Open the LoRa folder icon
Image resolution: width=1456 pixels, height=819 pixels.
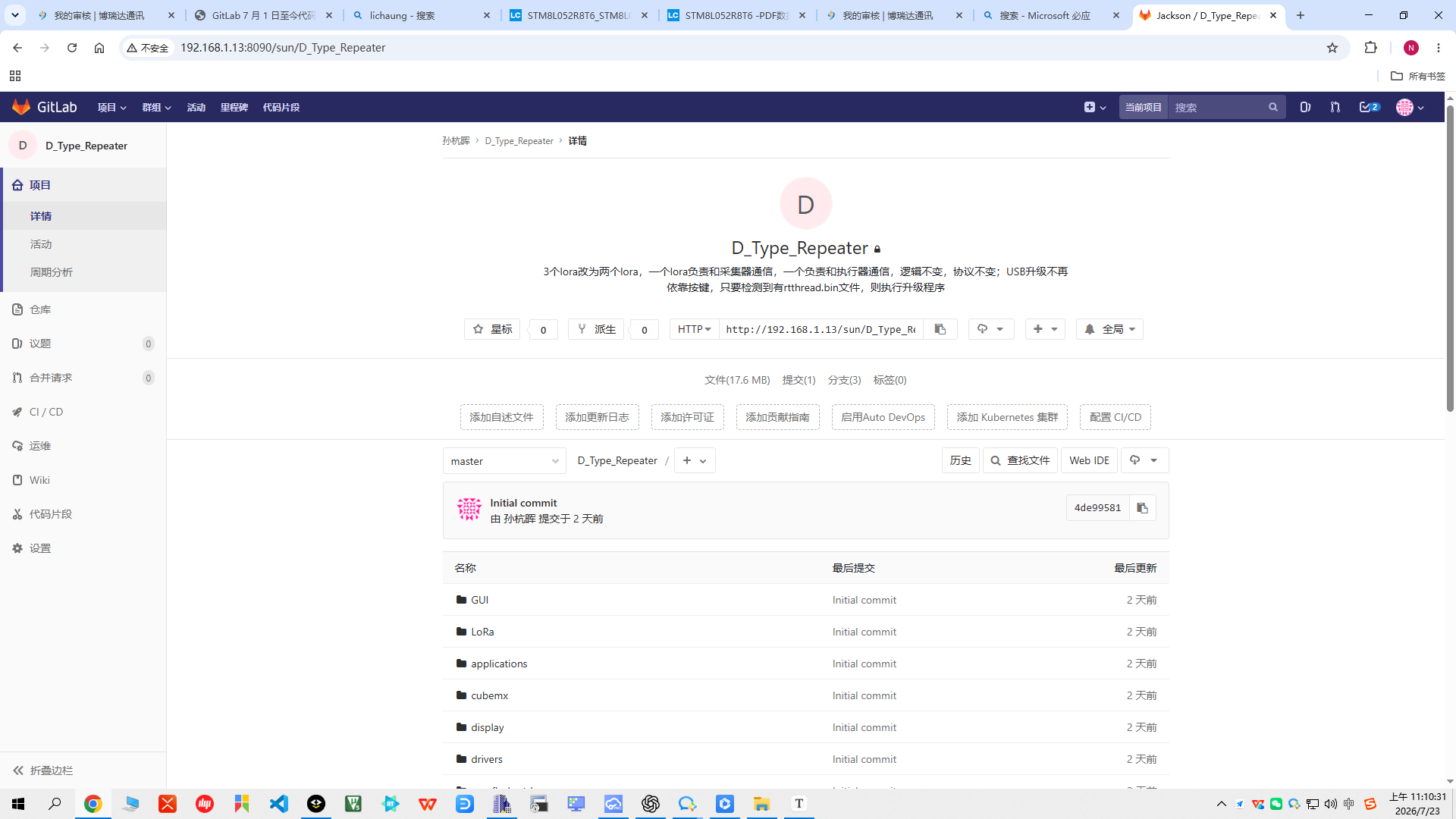(x=461, y=632)
